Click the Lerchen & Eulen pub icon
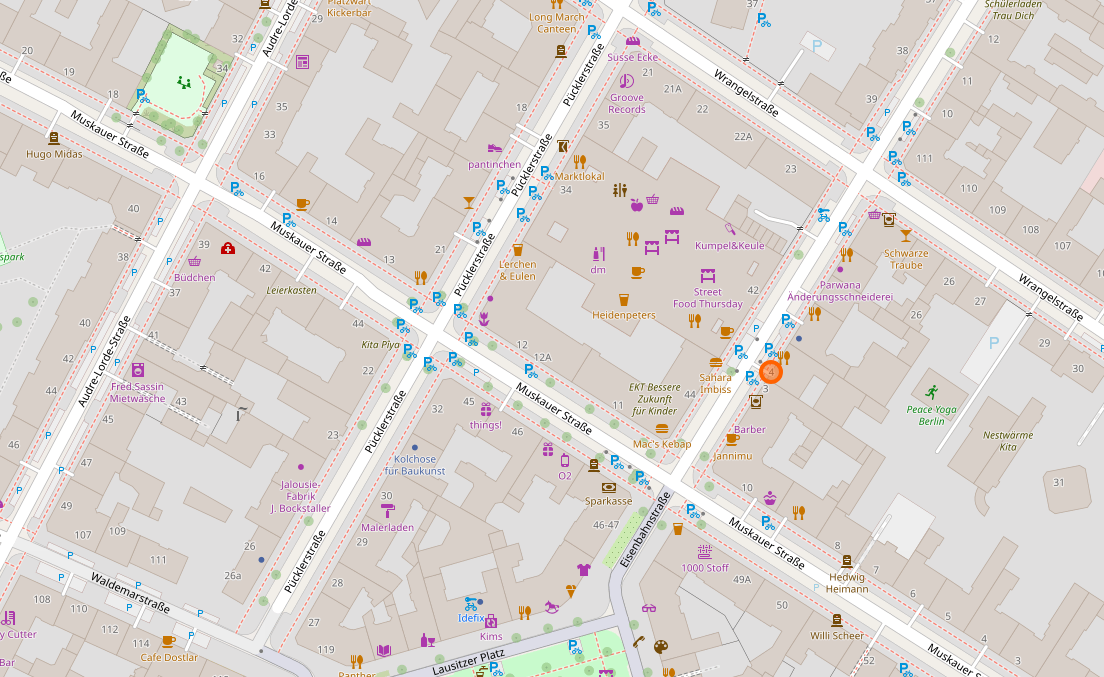The height and width of the screenshot is (677, 1104). pyautogui.click(x=518, y=250)
